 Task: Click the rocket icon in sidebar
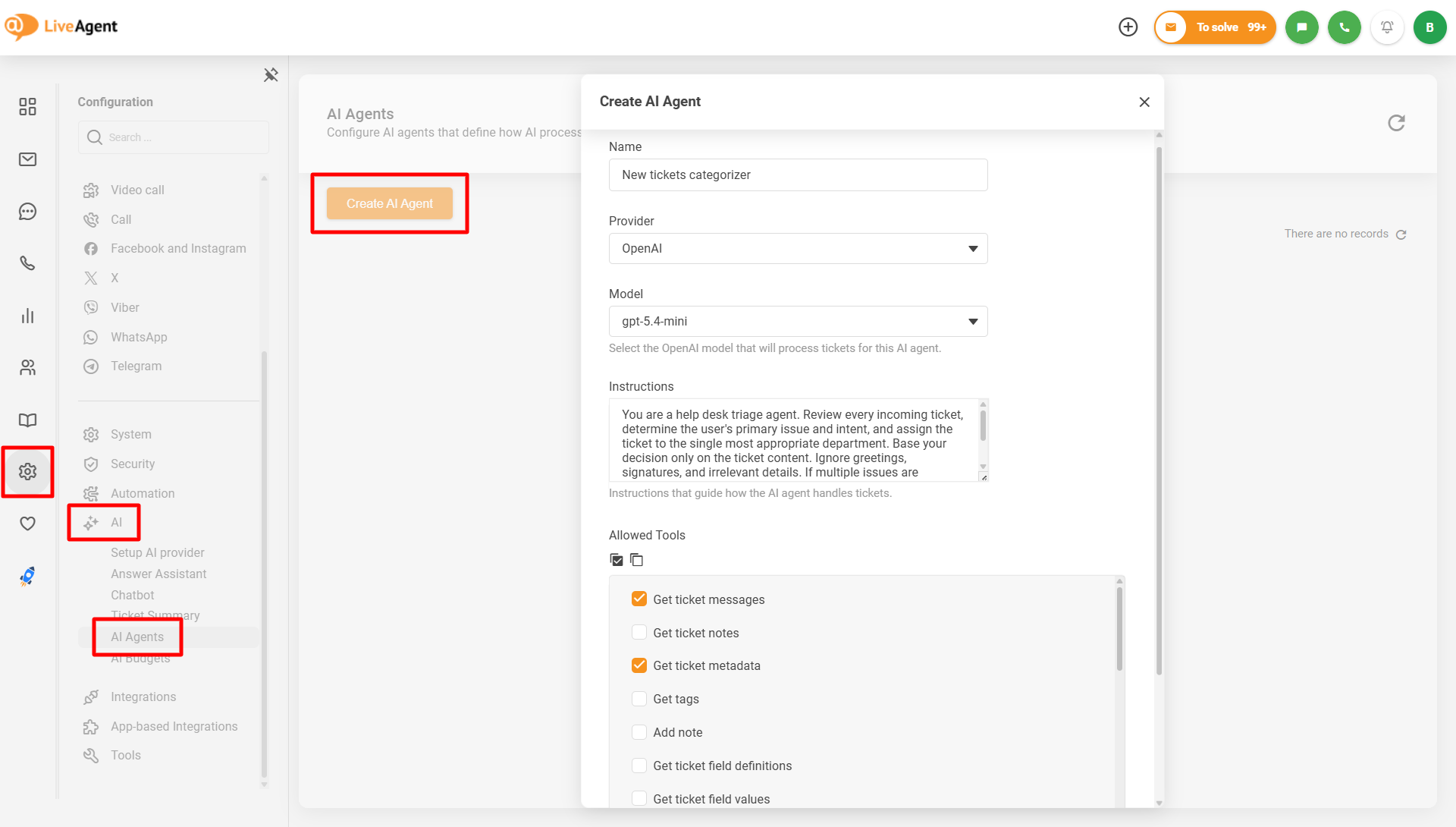click(27, 576)
